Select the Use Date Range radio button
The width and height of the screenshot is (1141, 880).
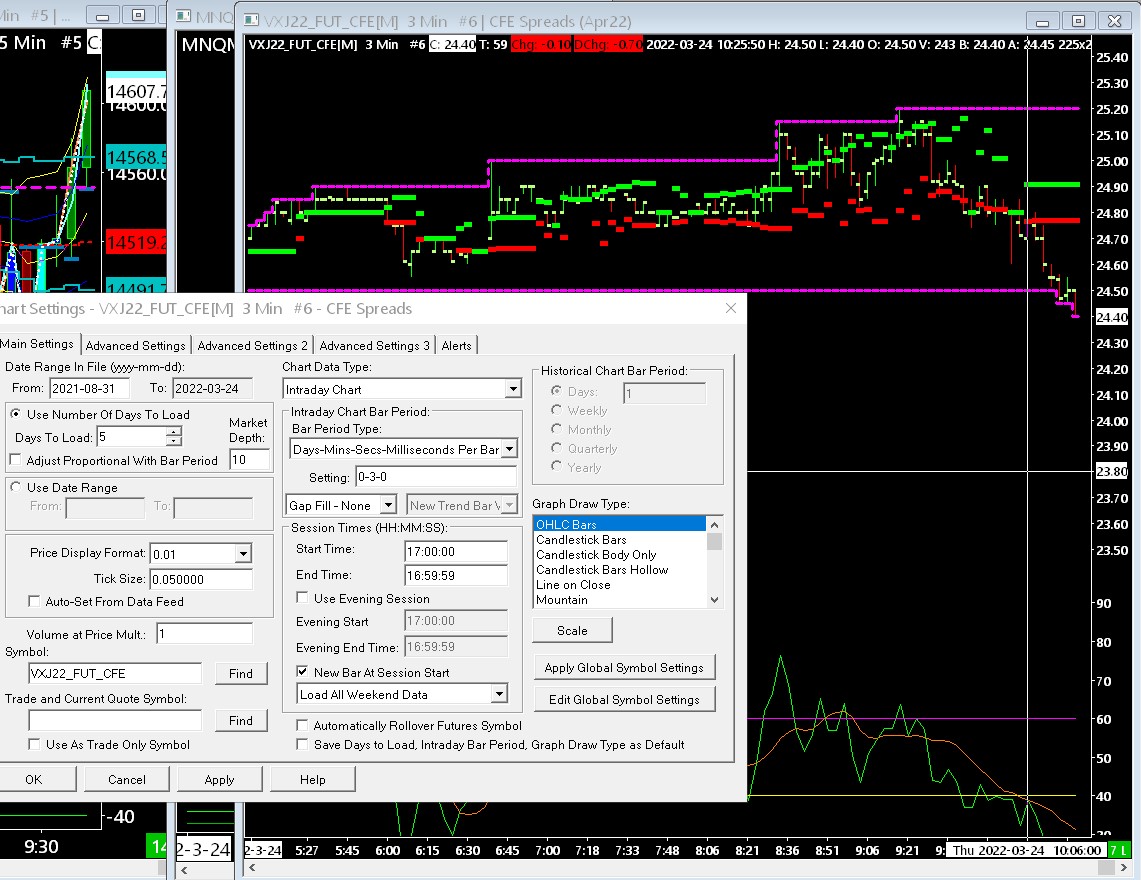[x=15, y=488]
